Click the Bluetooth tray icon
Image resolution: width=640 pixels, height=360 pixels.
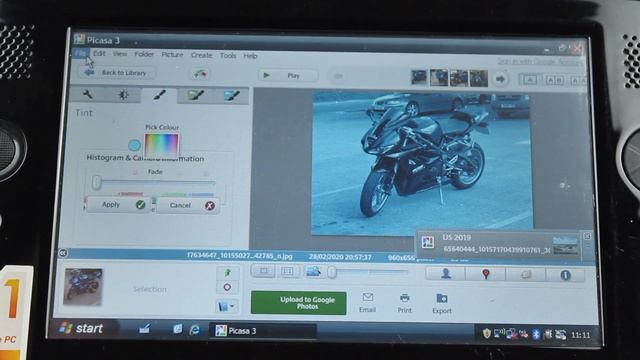coord(536,335)
